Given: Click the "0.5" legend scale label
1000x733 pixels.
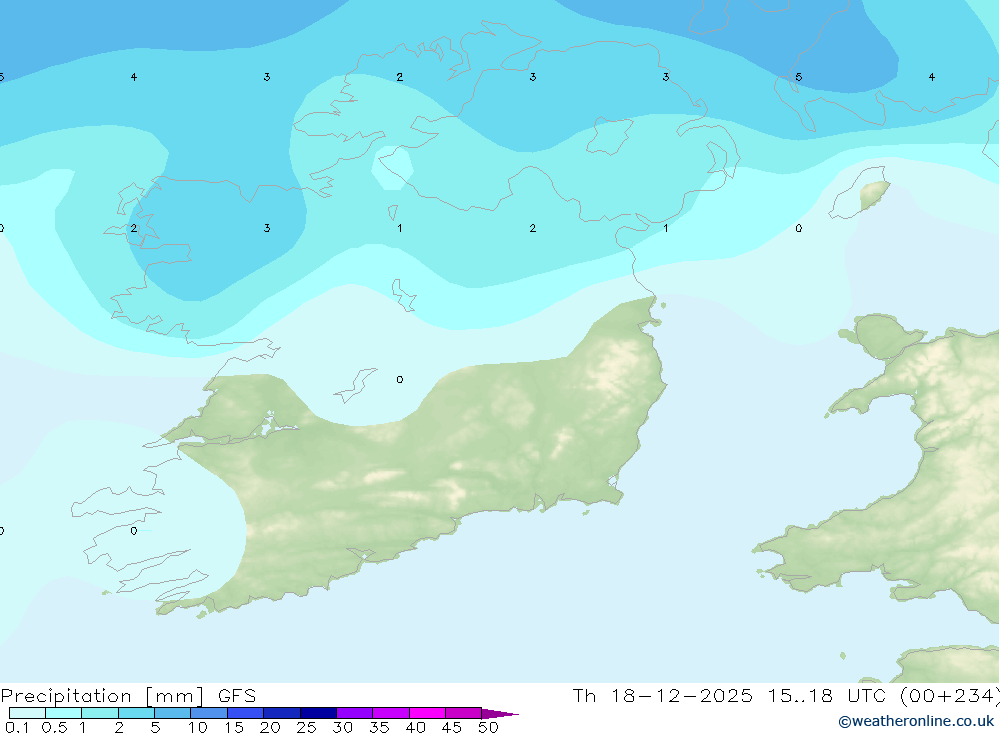Looking at the screenshot, I should coord(55,727).
